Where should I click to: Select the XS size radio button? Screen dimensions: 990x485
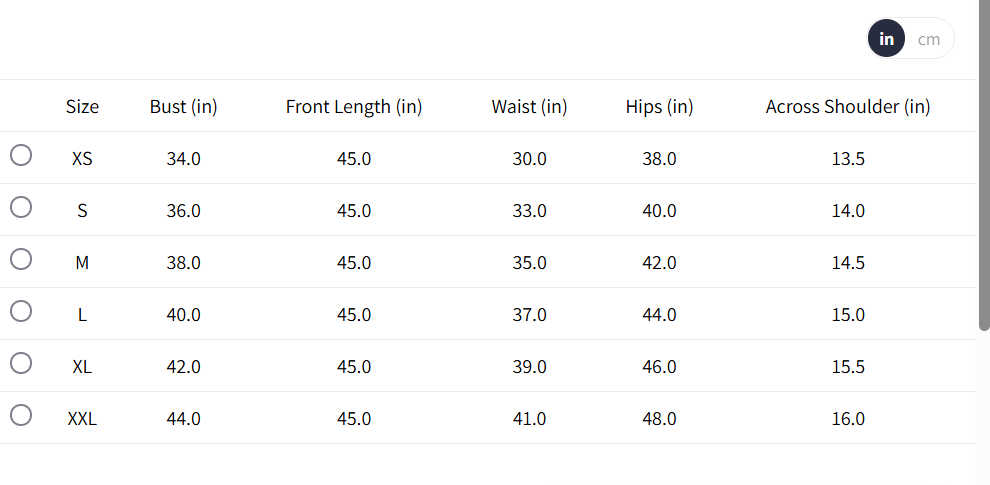21,155
